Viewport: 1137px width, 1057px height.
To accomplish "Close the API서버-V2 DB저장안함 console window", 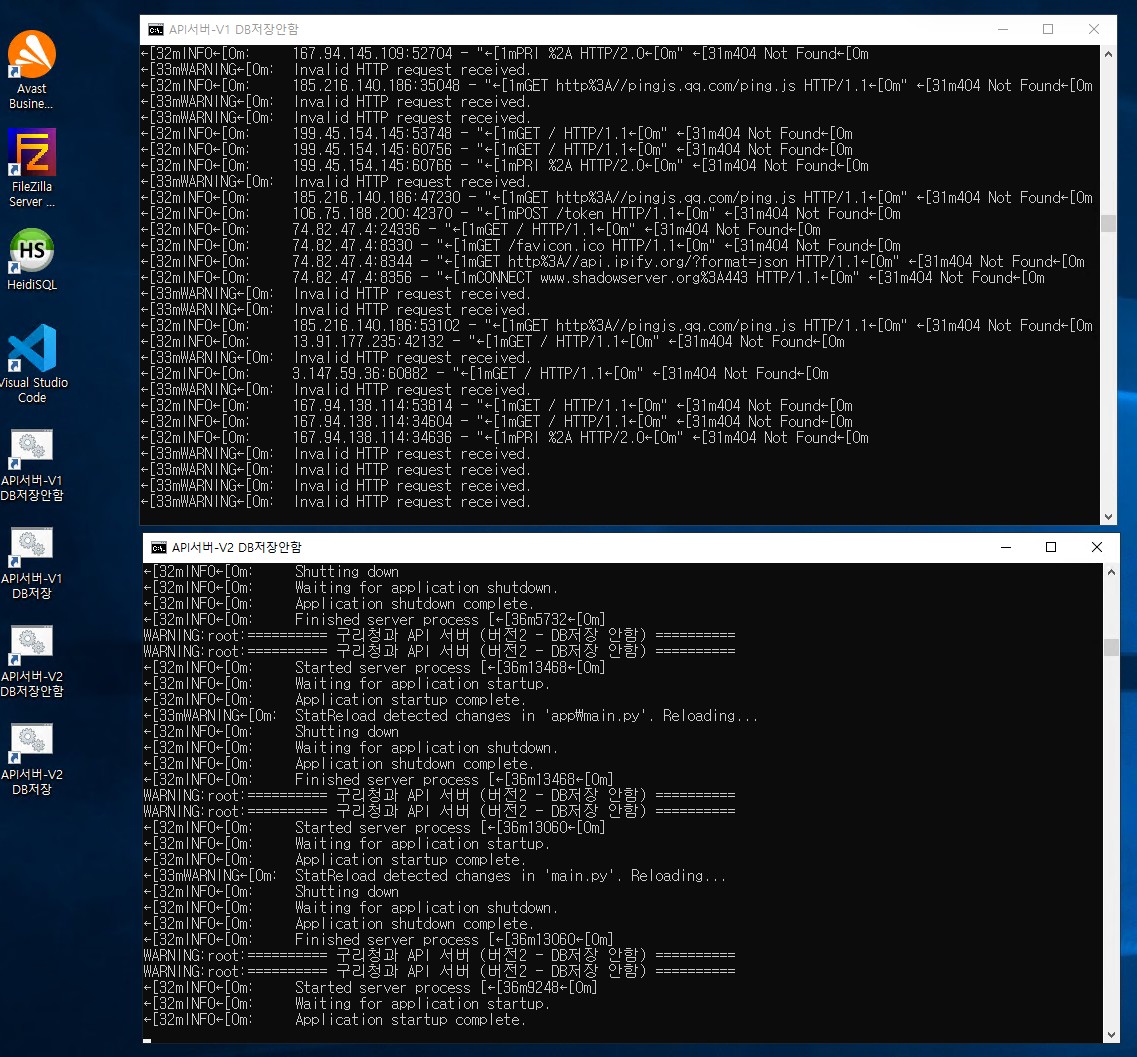I will tap(1097, 548).
